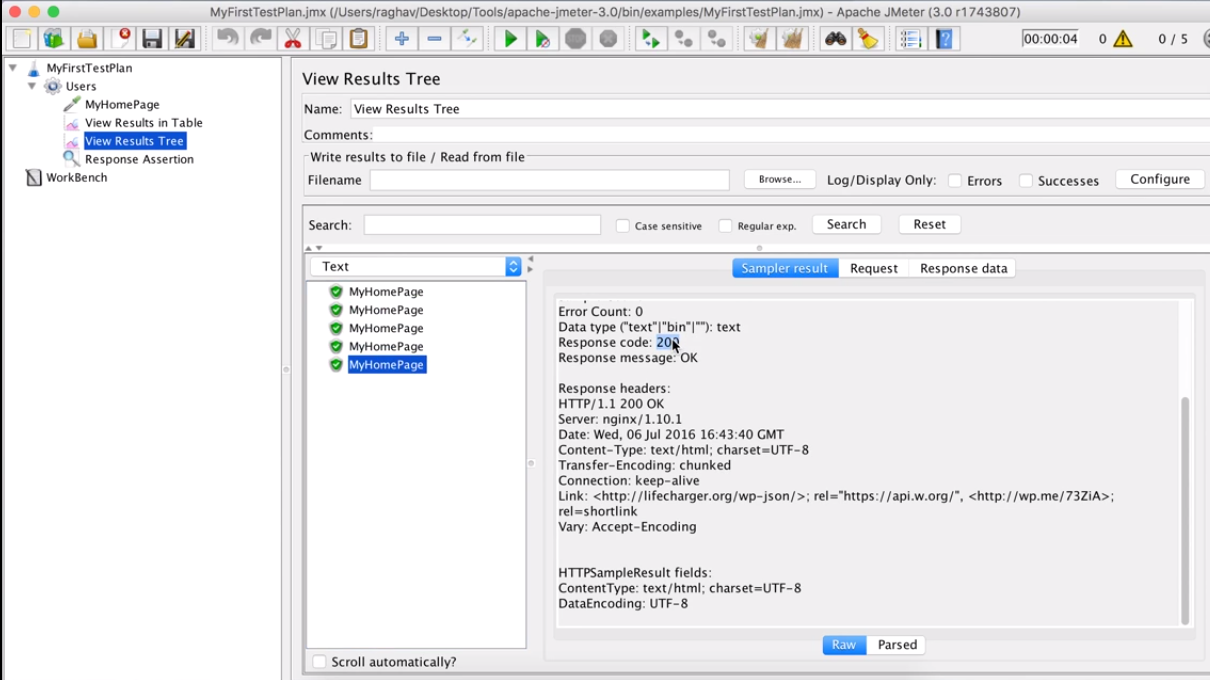Cut with the scissors icon

point(293,39)
